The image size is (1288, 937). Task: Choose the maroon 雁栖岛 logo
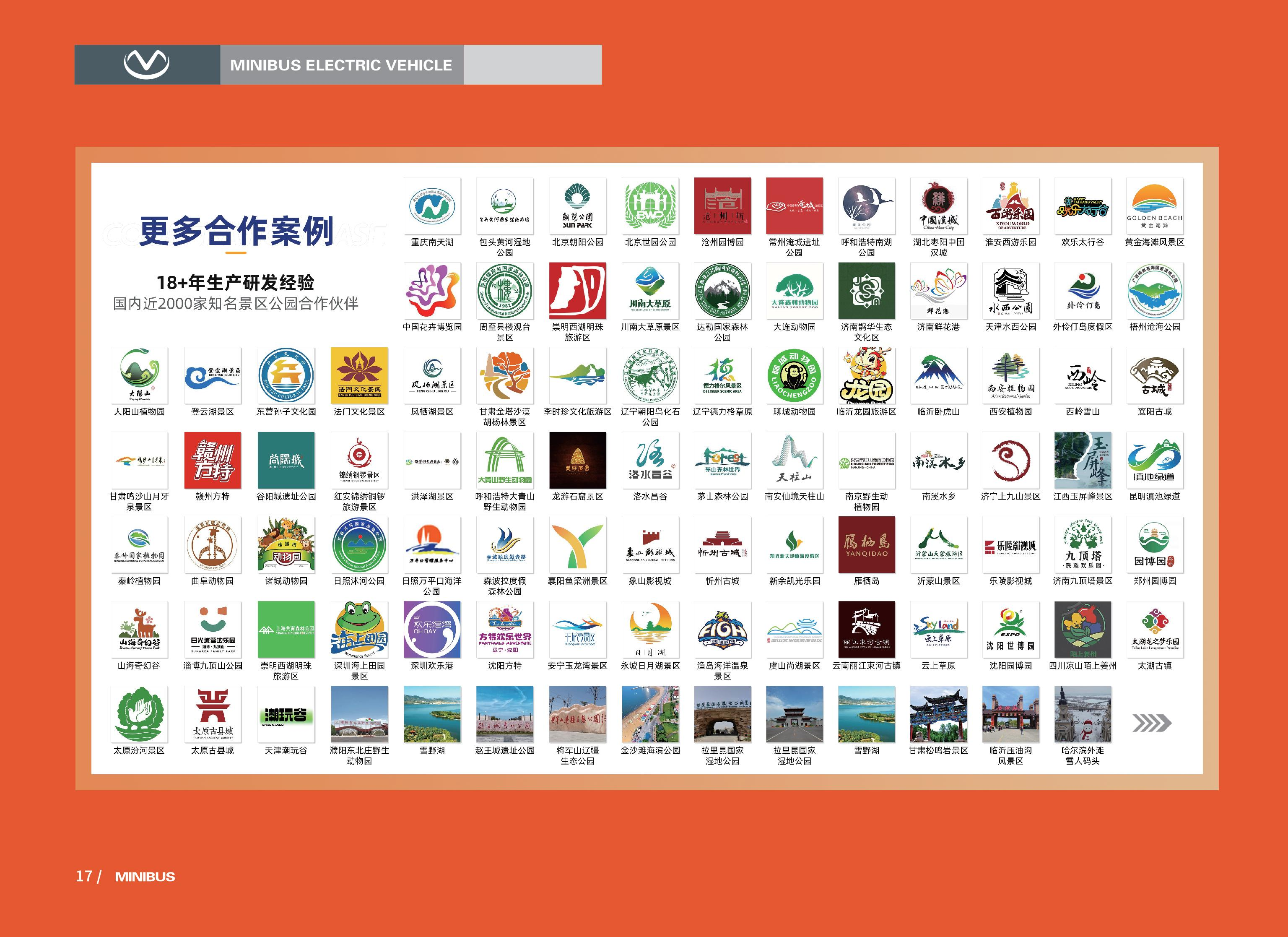click(x=867, y=545)
